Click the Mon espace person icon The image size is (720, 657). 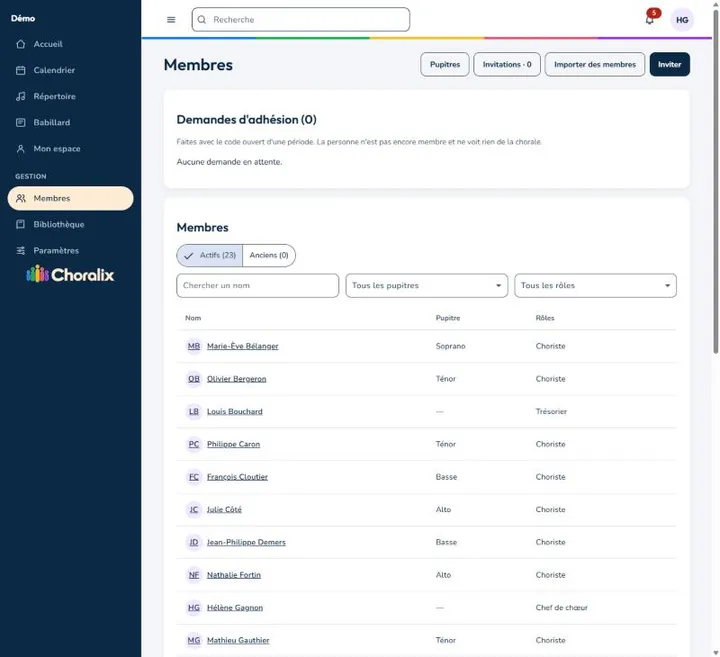click(21, 149)
